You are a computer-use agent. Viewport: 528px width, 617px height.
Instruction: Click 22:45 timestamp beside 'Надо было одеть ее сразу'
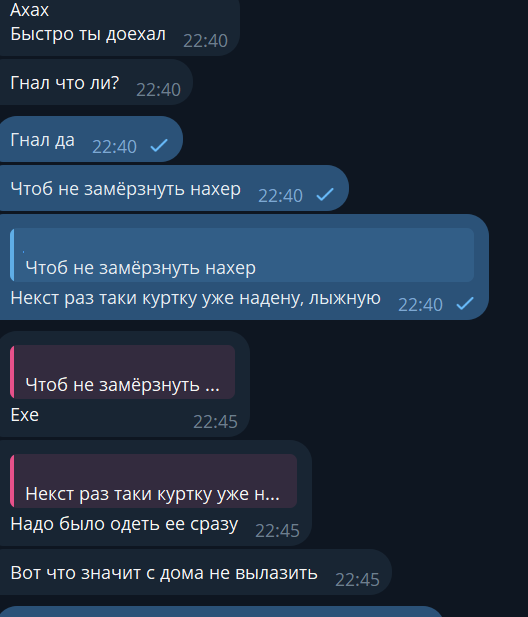[277, 531]
